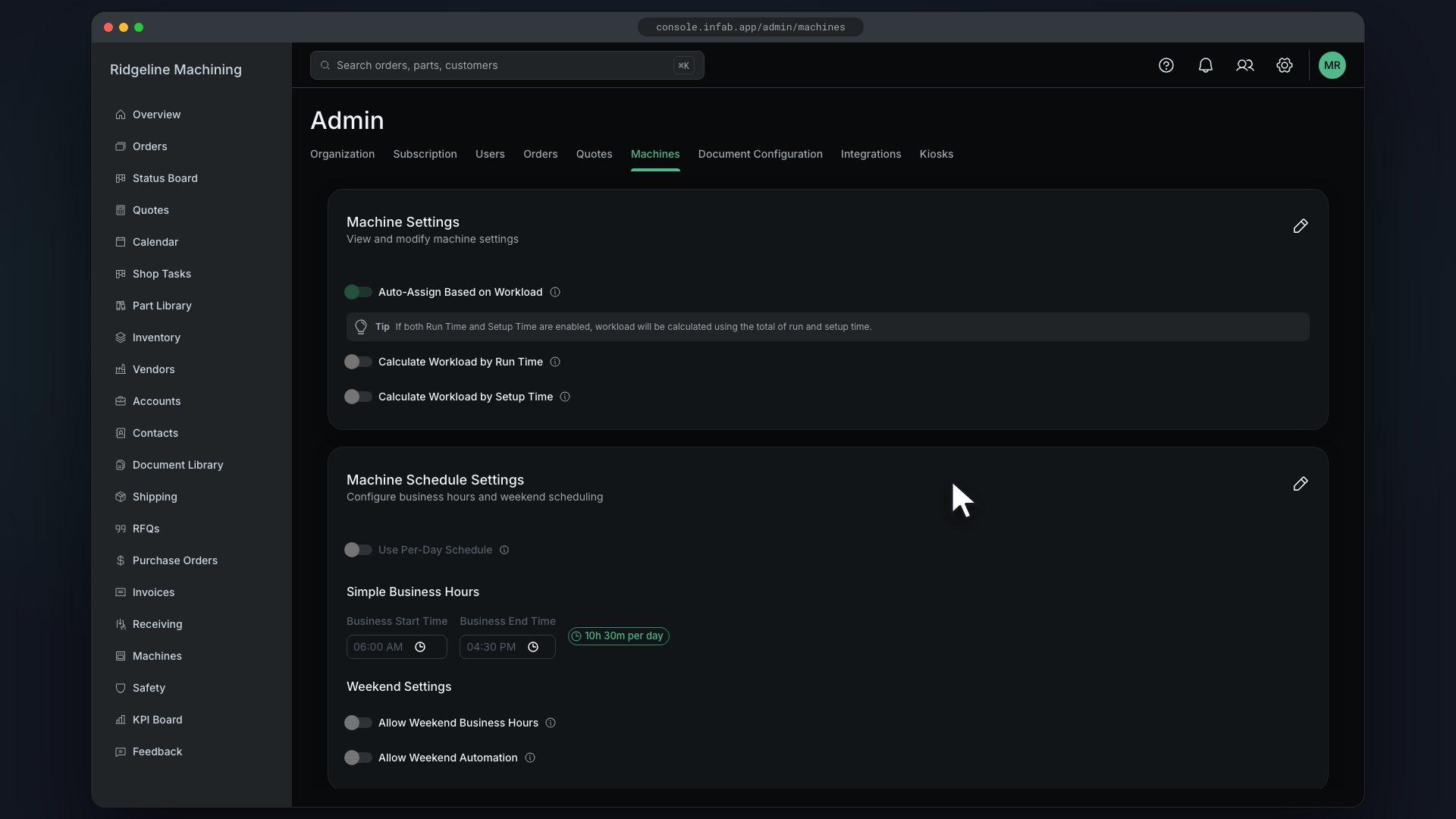Open the help question-mark icon

1166,65
